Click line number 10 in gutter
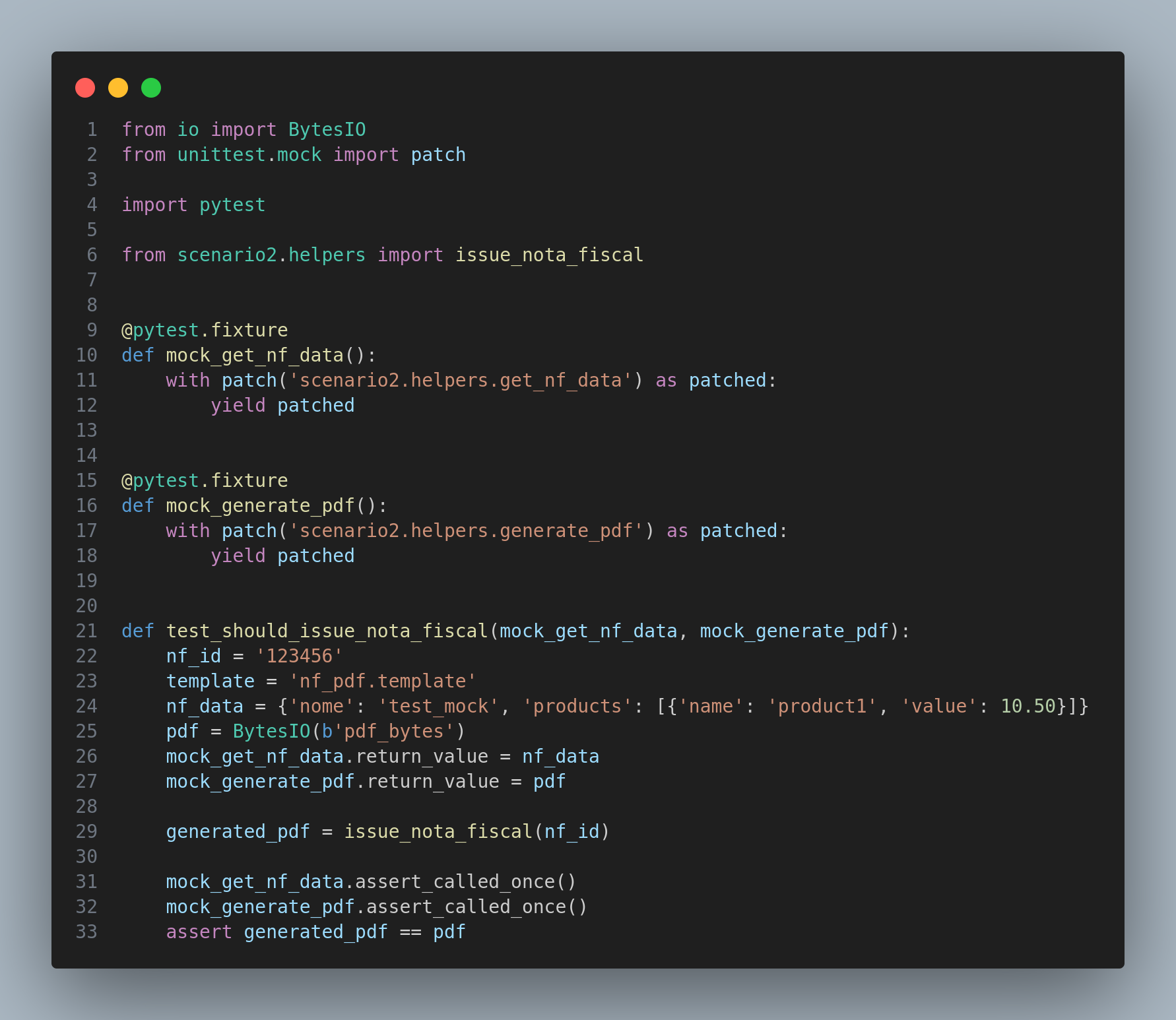The image size is (1176, 1020). click(x=86, y=355)
